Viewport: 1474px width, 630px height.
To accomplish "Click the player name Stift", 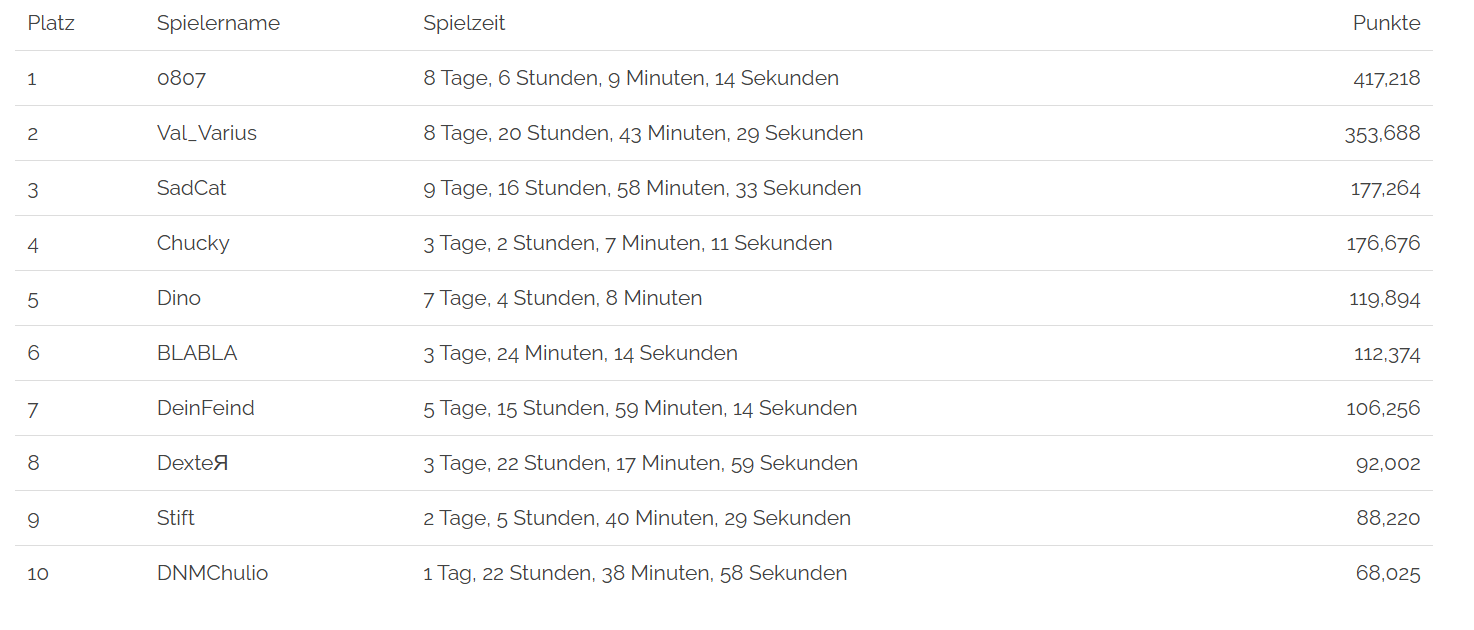I will pyautogui.click(x=176, y=518).
